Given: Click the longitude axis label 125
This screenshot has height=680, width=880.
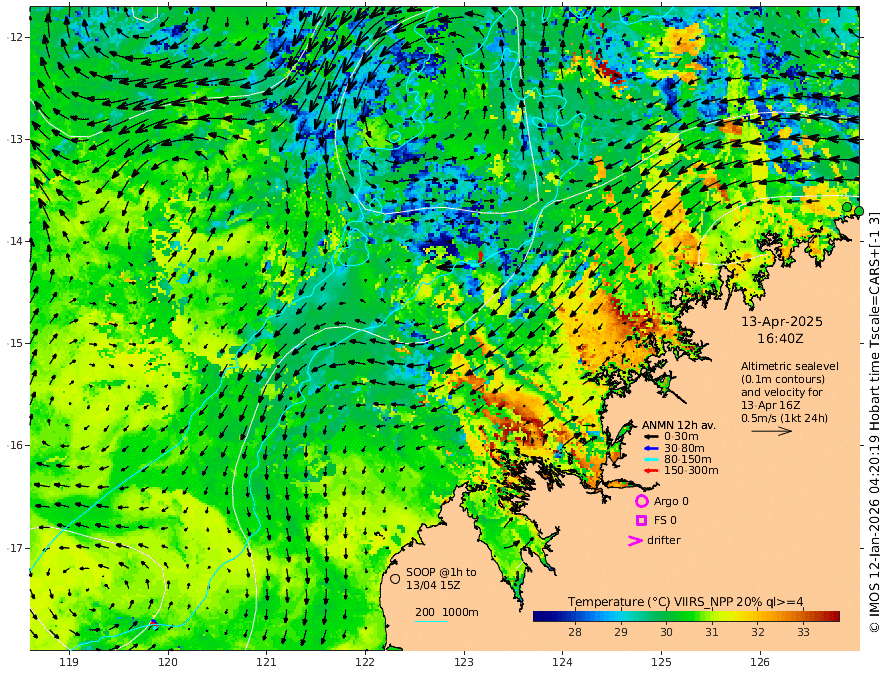Looking at the screenshot, I should (x=662, y=663).
